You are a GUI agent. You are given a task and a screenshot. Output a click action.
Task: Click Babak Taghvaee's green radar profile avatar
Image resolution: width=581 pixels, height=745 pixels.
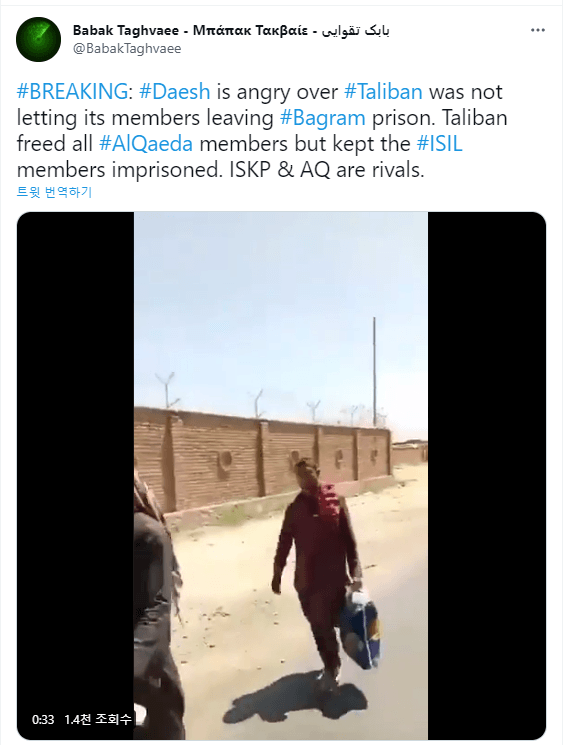click(x=38, y=39)
